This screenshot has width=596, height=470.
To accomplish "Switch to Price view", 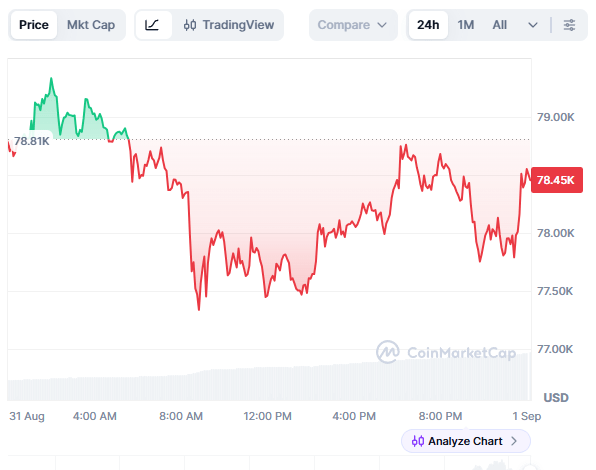I will [x=34, y=25].
